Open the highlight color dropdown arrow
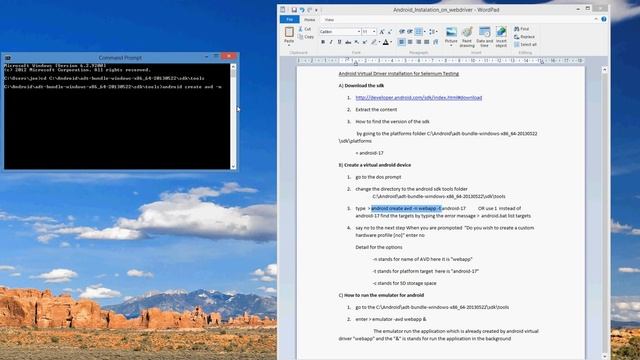 point(379,42)
